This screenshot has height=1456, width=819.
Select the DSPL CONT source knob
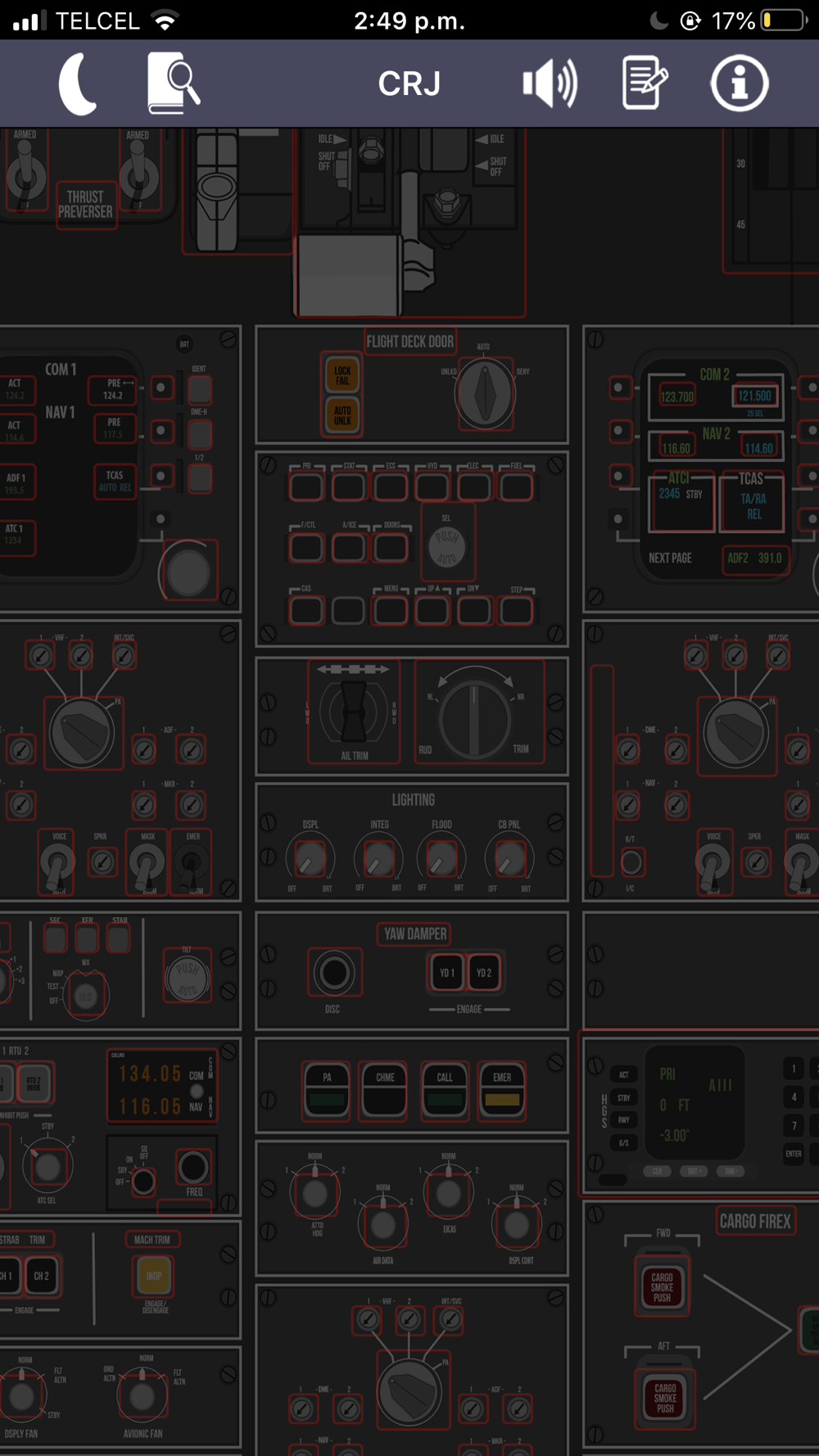pos(517,1224)
